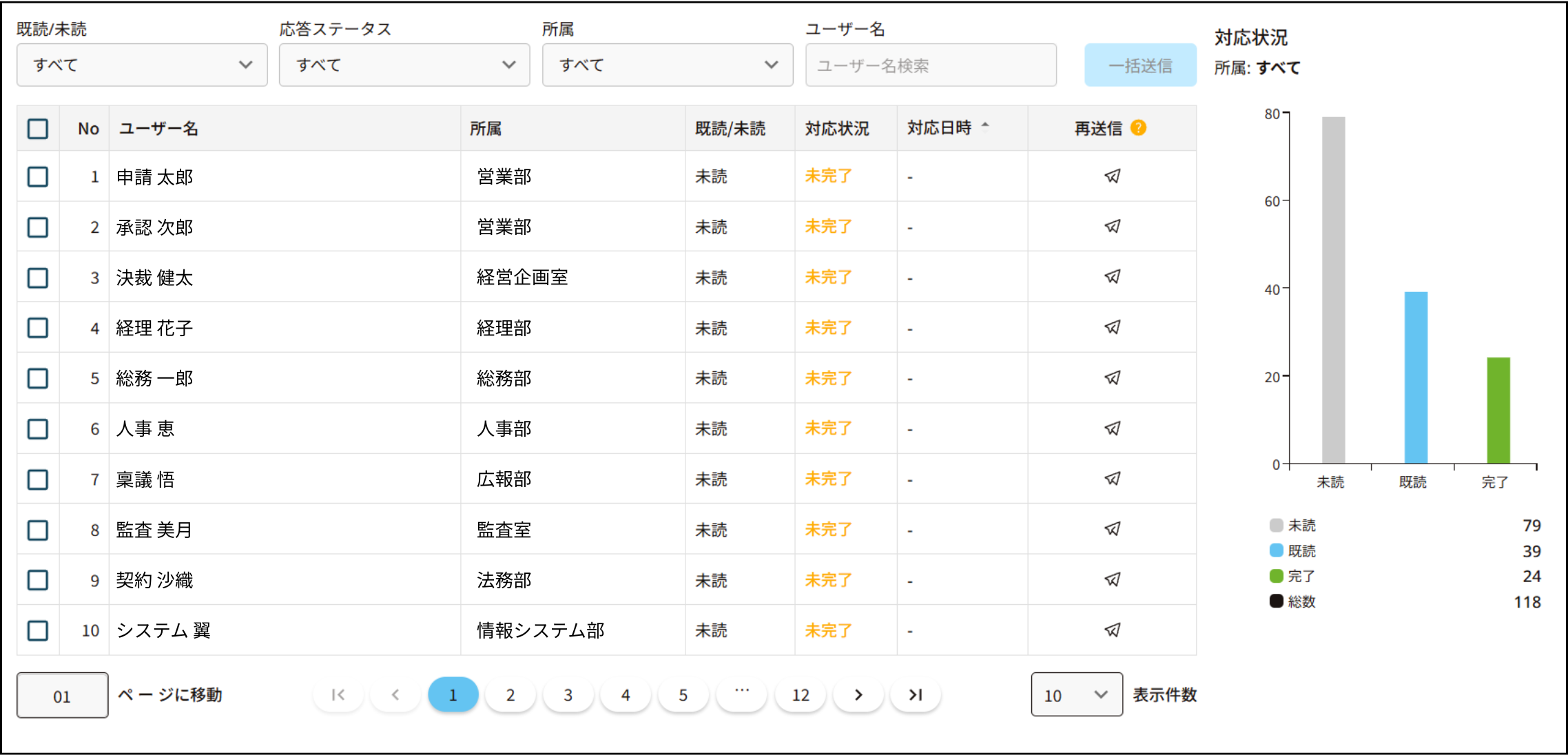The image size is (1568, 755).
Task: Go to next page arrow
Action: 858,694
